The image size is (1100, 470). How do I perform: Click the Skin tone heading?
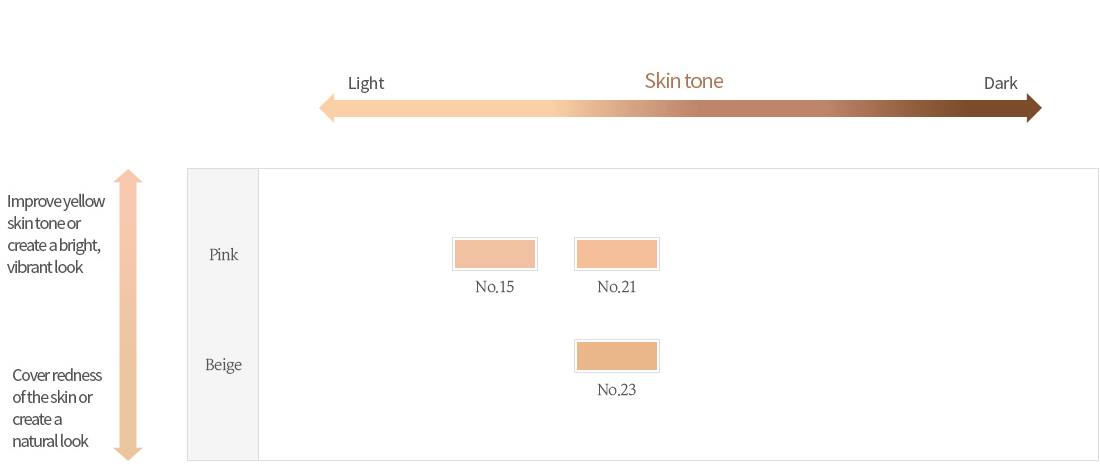(684, 81)
